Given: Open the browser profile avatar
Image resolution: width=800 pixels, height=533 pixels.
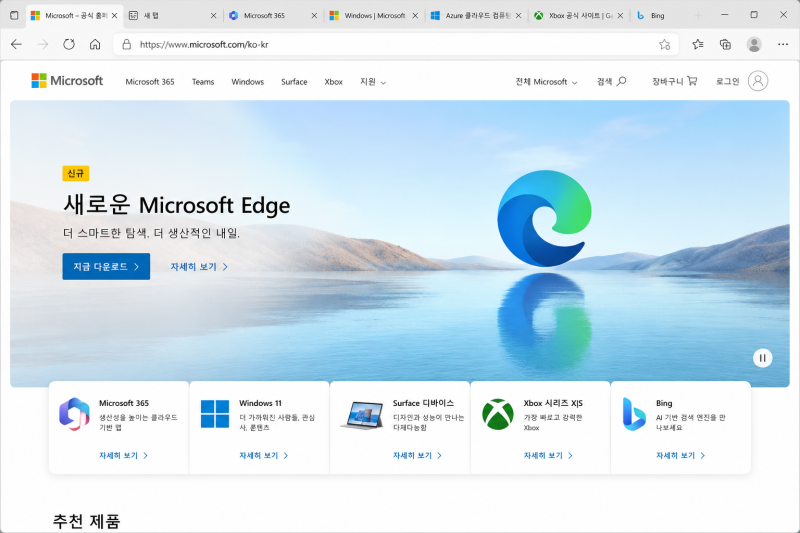Looking at the screenshot, I should pyautogui.click(x=754, y=44).
